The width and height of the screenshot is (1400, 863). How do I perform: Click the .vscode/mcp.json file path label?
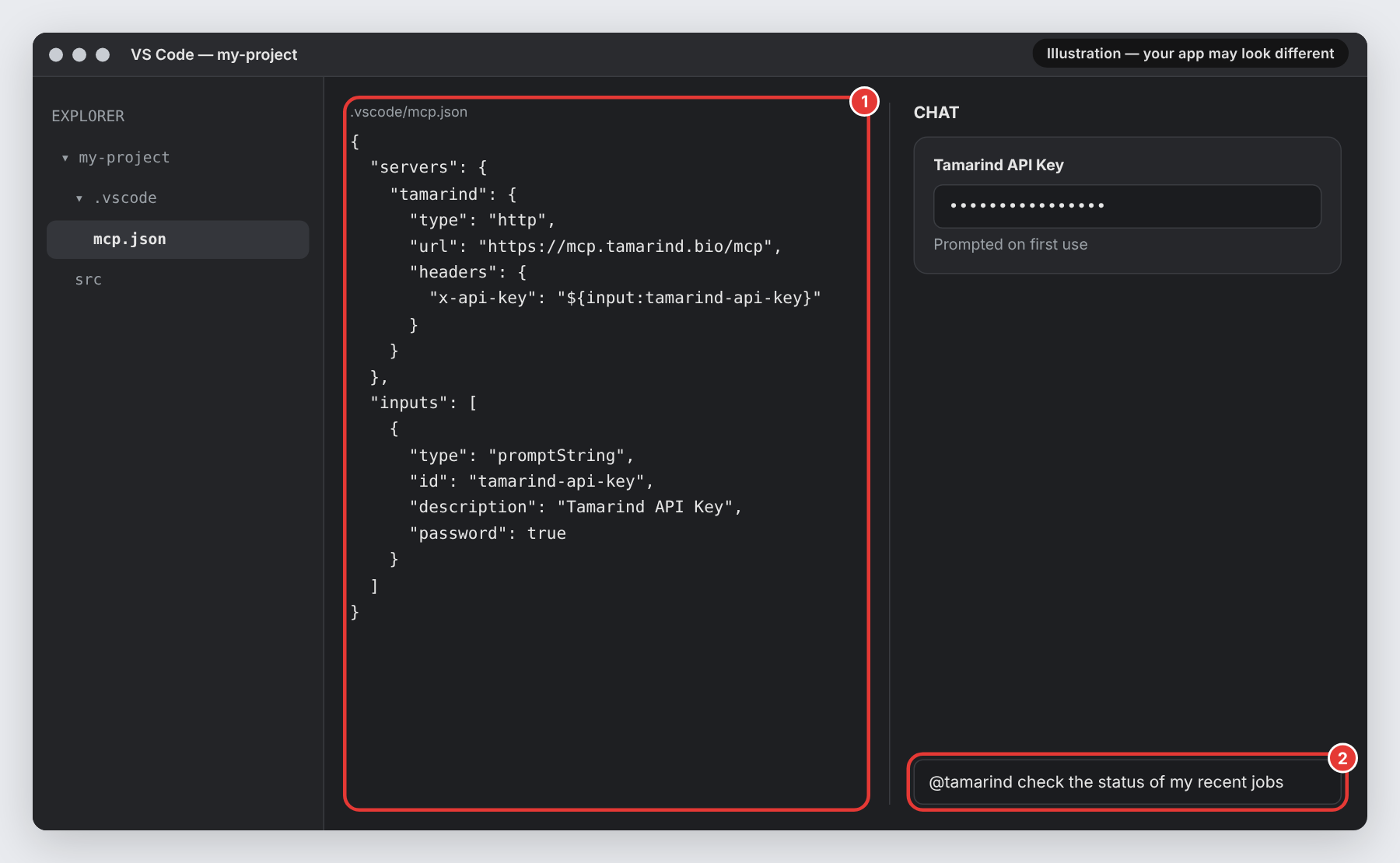408,112
